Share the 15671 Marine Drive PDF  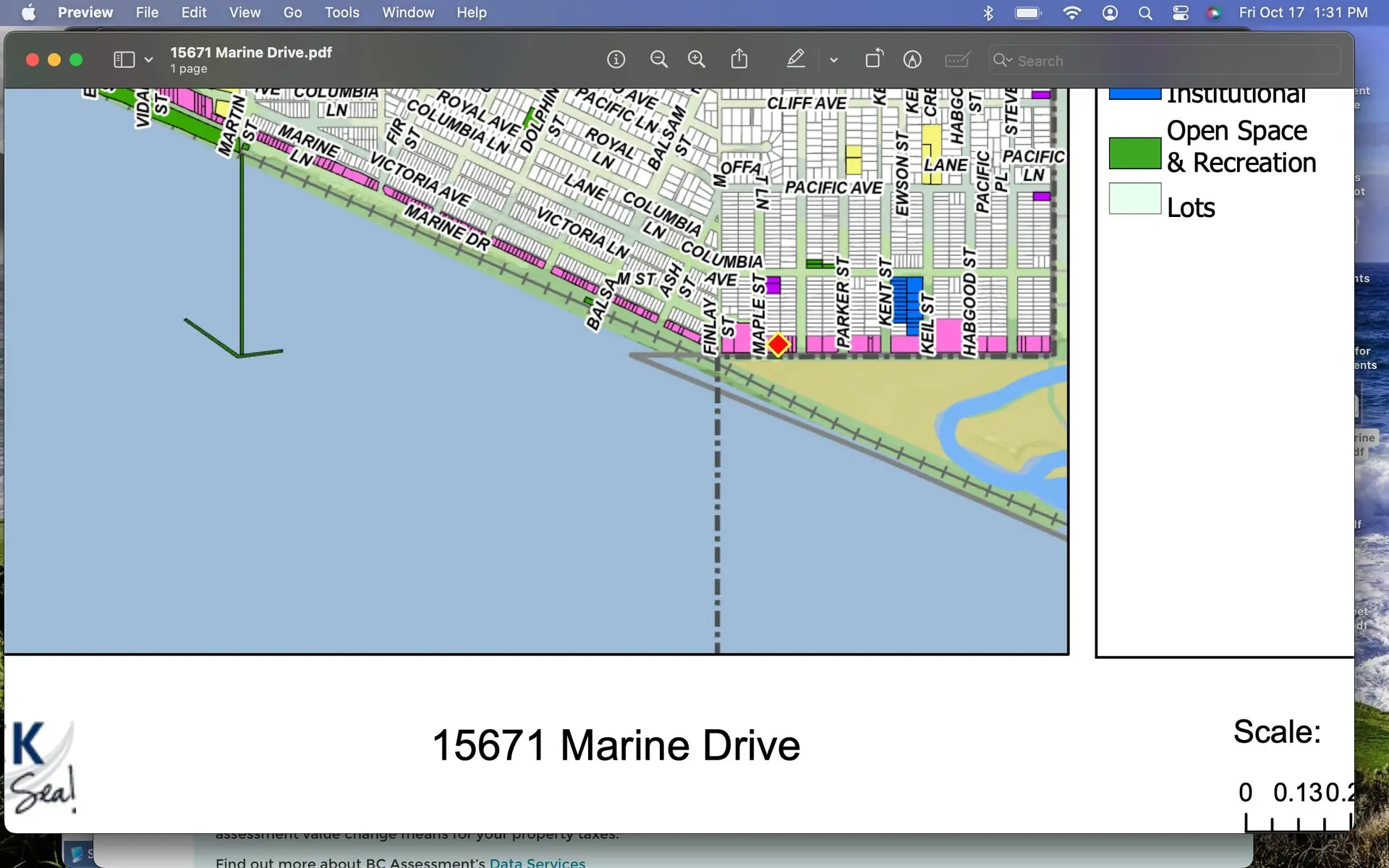pyautogui.click(x=739, y=59)
